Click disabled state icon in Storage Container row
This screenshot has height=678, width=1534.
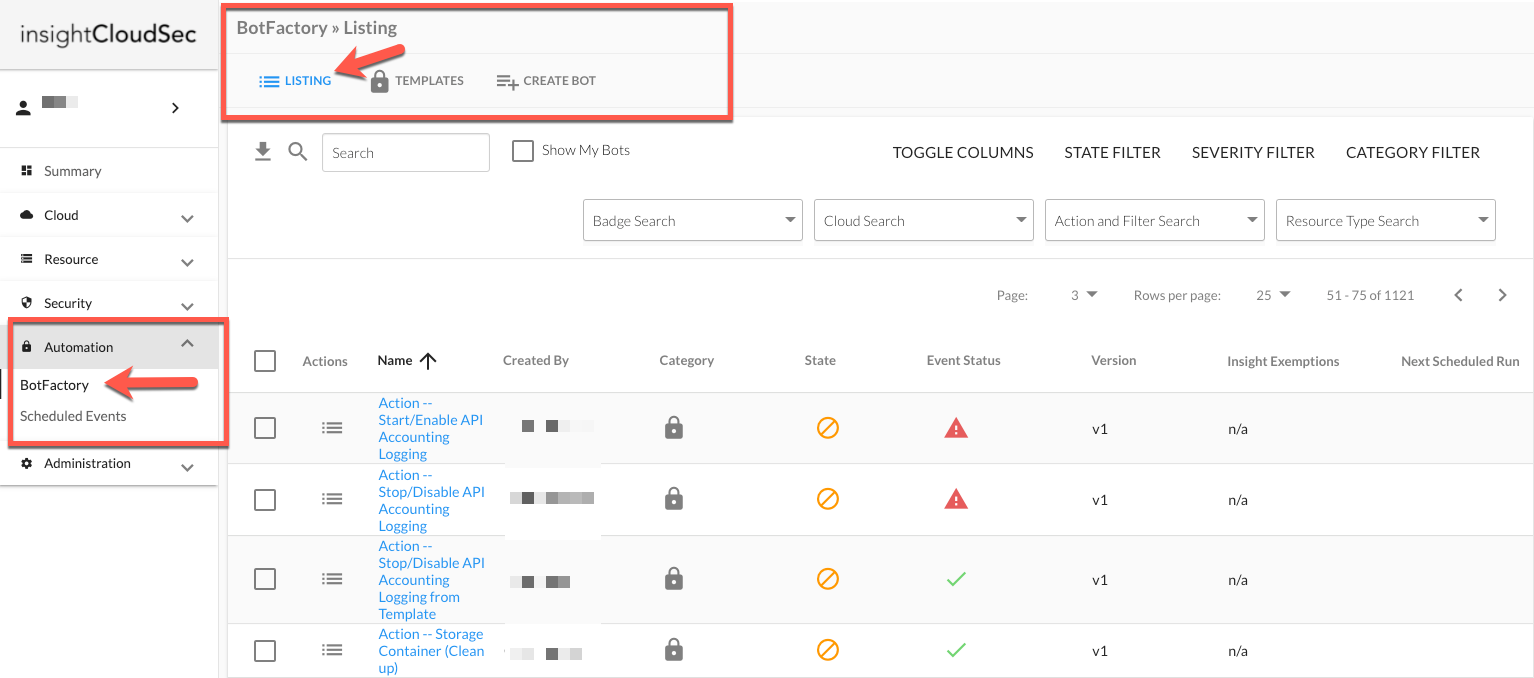(827, 650)
